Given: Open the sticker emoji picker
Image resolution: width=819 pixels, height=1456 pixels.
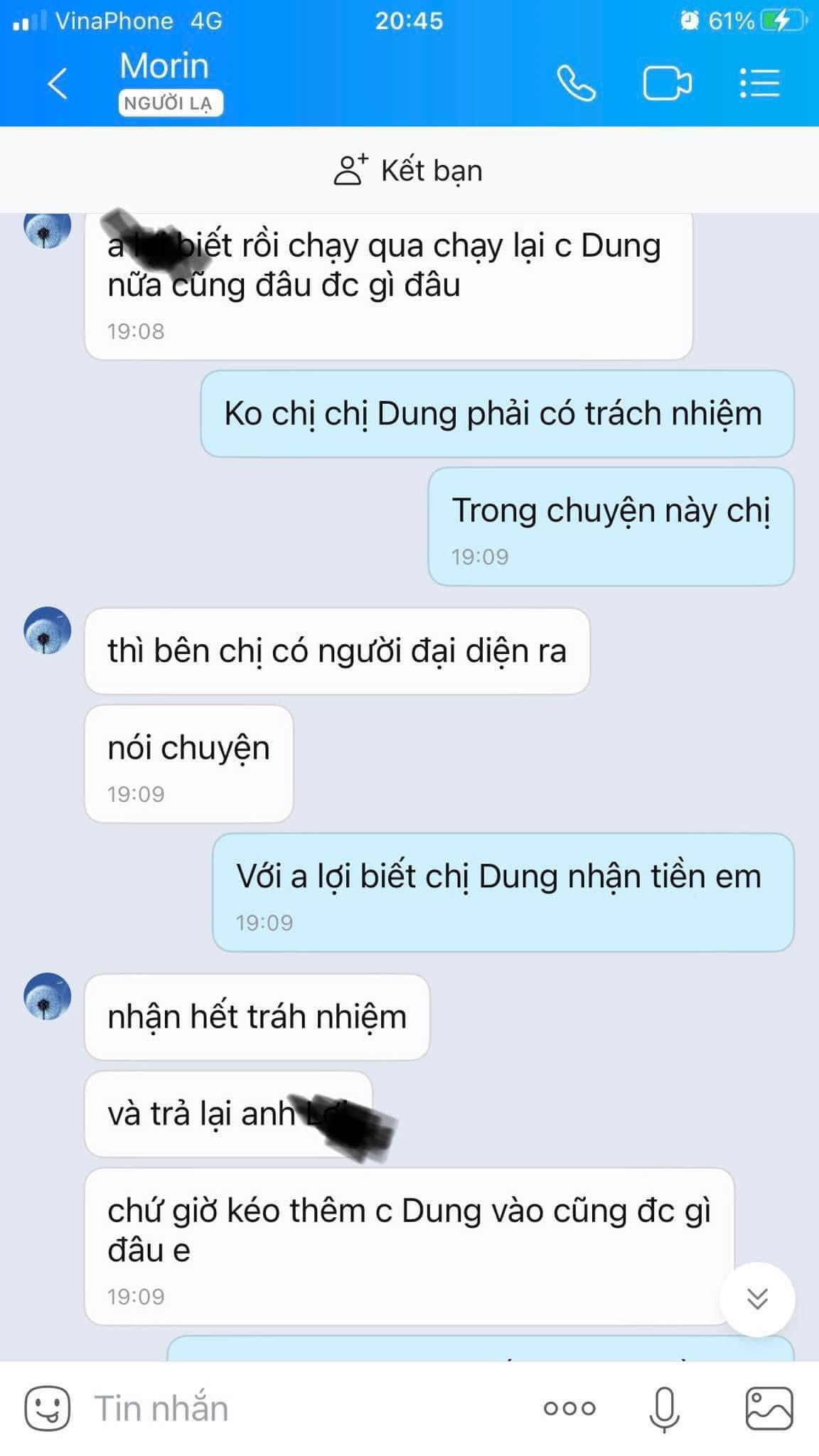Looking at the screenshot, I should click(x=48, y=1408).
